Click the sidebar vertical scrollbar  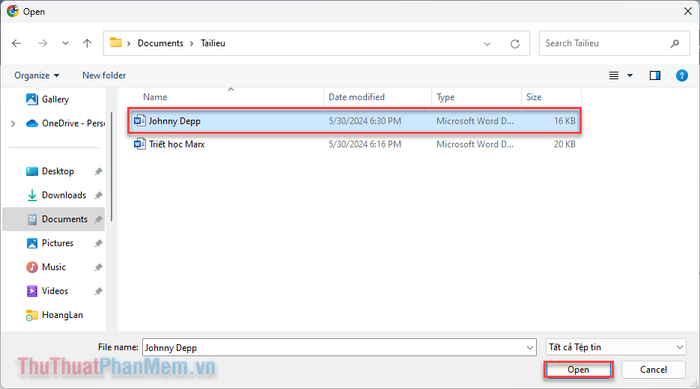[111, 167]
